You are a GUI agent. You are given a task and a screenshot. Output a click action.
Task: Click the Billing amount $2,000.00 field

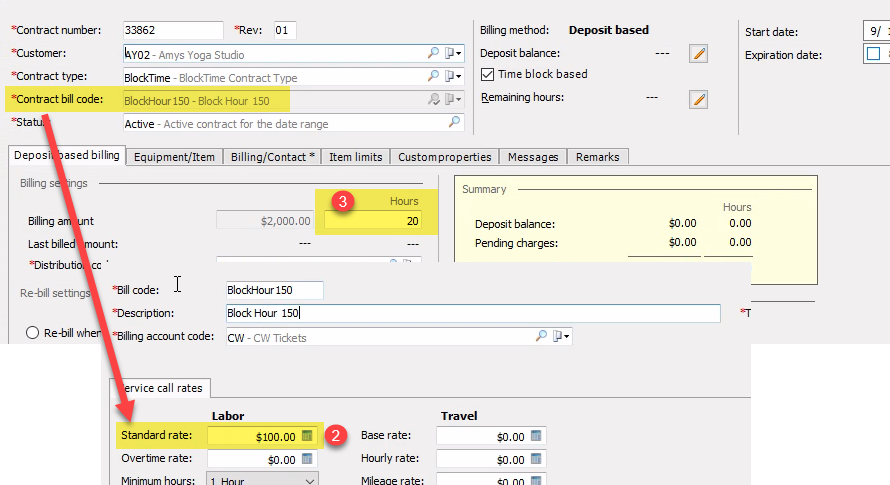tap(264, 220)
